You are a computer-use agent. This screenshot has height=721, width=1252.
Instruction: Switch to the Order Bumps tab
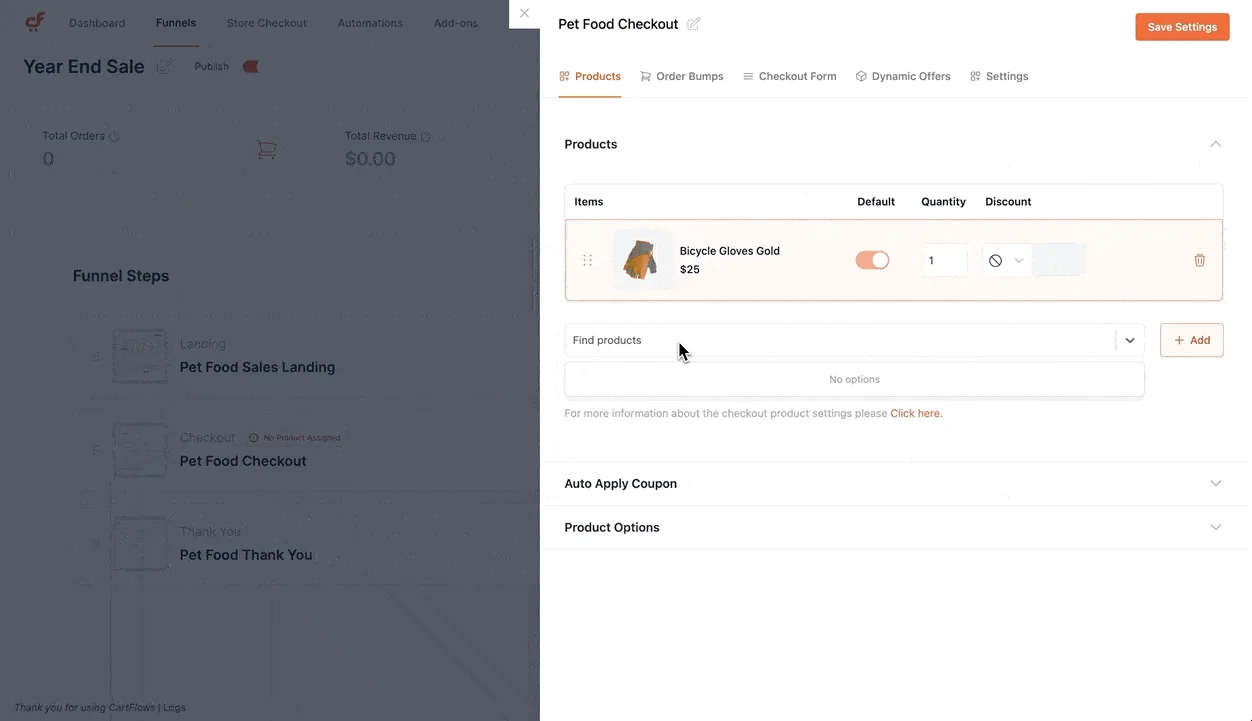coord(682,76)
